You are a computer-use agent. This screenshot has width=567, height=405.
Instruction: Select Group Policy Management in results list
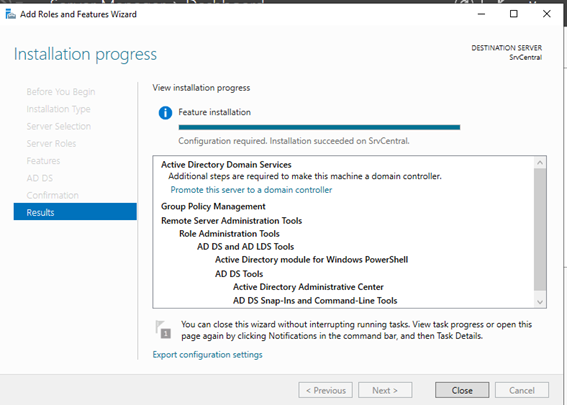click(x=213, y=206)
